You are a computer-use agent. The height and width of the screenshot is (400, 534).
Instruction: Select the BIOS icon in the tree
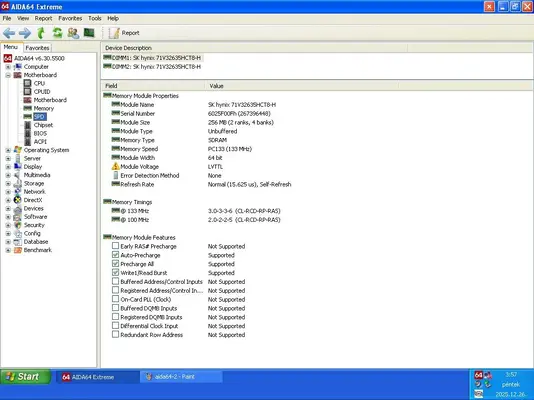[x=28, y=133]
